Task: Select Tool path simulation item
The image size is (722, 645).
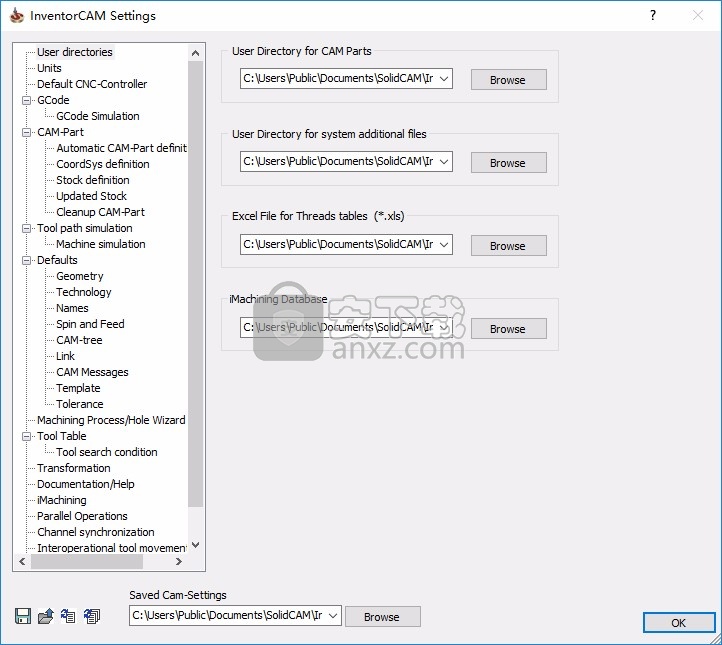Action: coord(85,228)
